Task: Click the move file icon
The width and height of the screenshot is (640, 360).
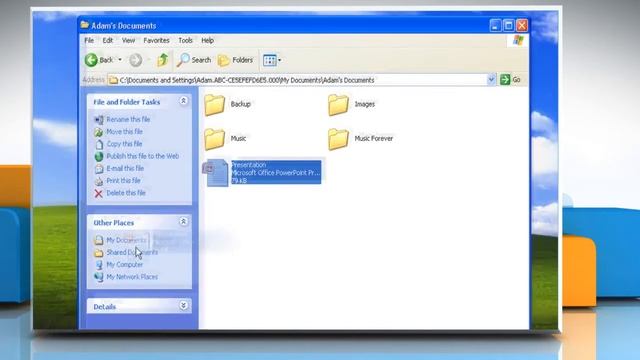Action: pos(98,132)
